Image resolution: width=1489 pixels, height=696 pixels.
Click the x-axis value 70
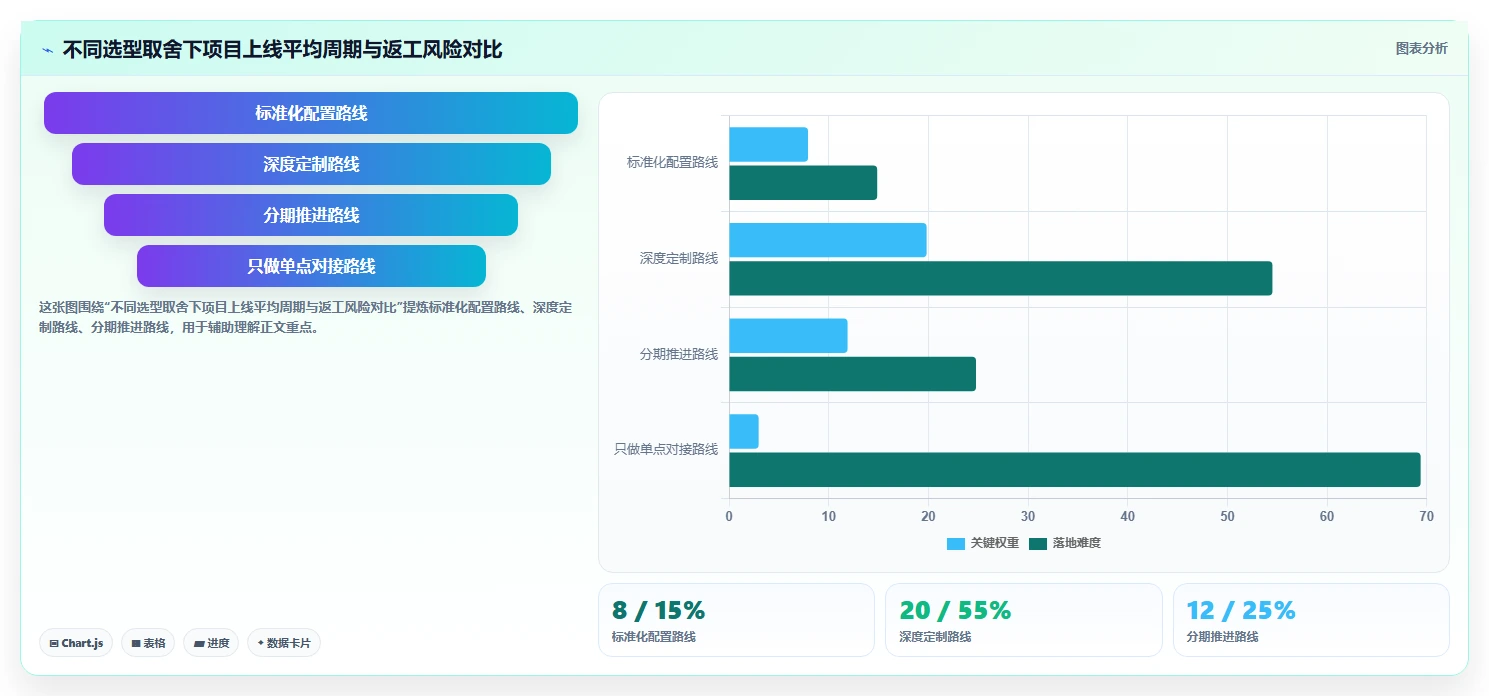[x=1426, y=516]
